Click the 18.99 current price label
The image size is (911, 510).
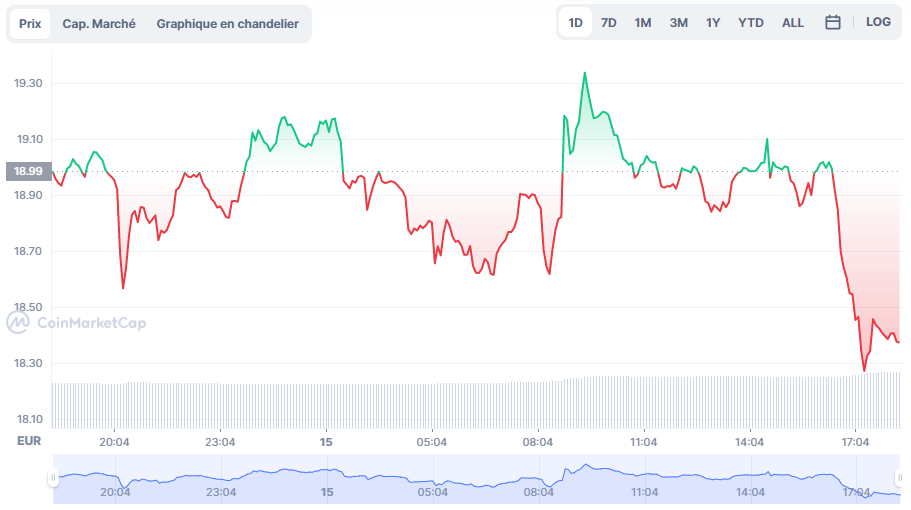(28, 171)
